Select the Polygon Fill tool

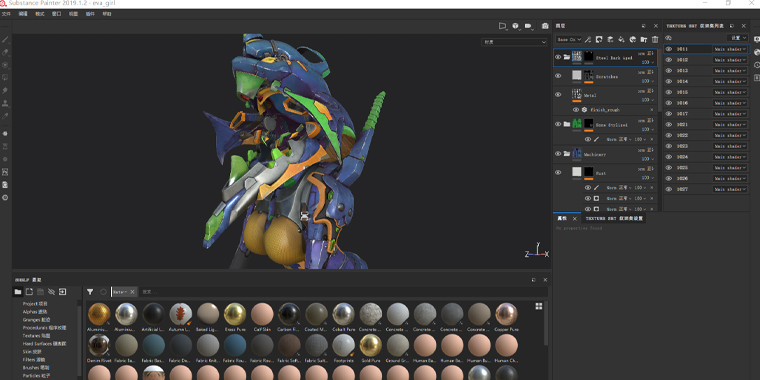pyautogui.click(x=5, y=78)
